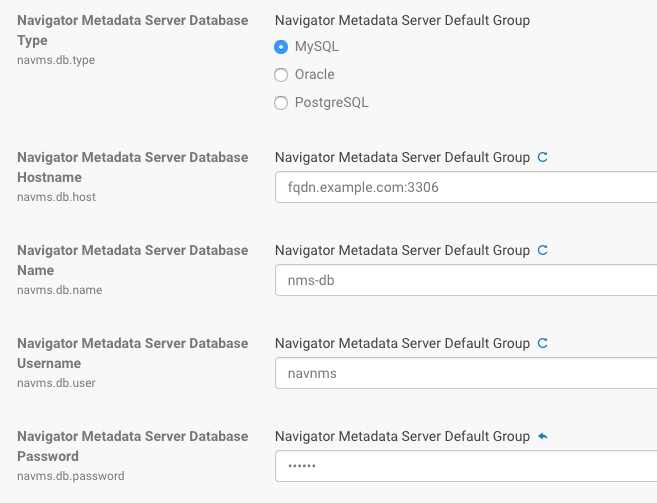Select the PostgreSQL radio option
The image size is (657, 503).
coord(281,102)
